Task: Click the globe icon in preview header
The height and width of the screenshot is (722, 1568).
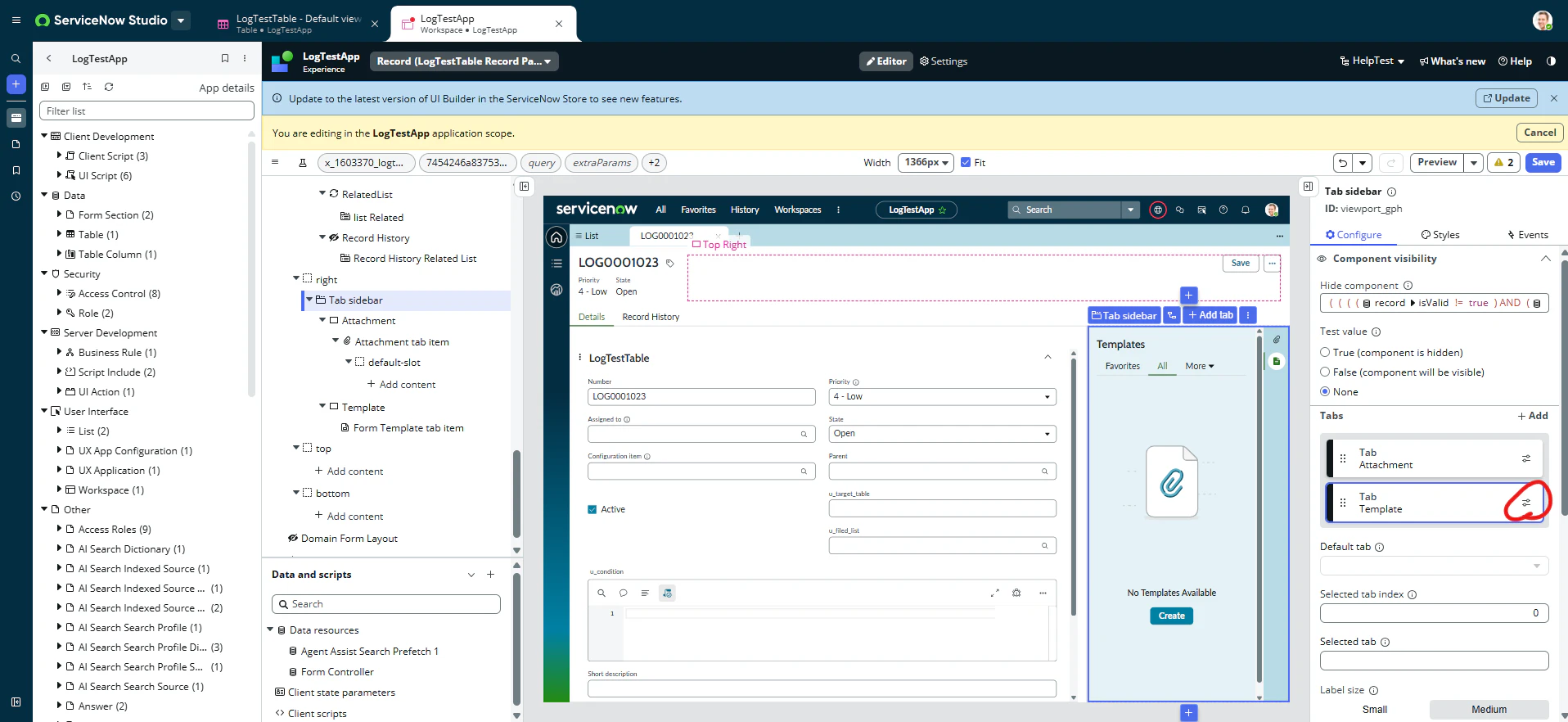Action: [1157, 210]
